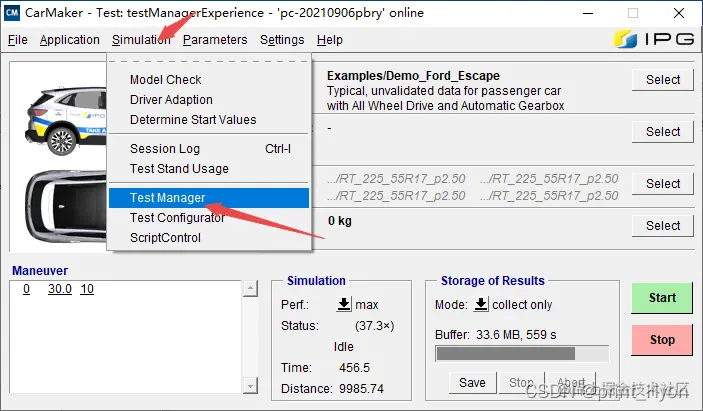Click the Stop button in Storage of Results

point(521,383)
